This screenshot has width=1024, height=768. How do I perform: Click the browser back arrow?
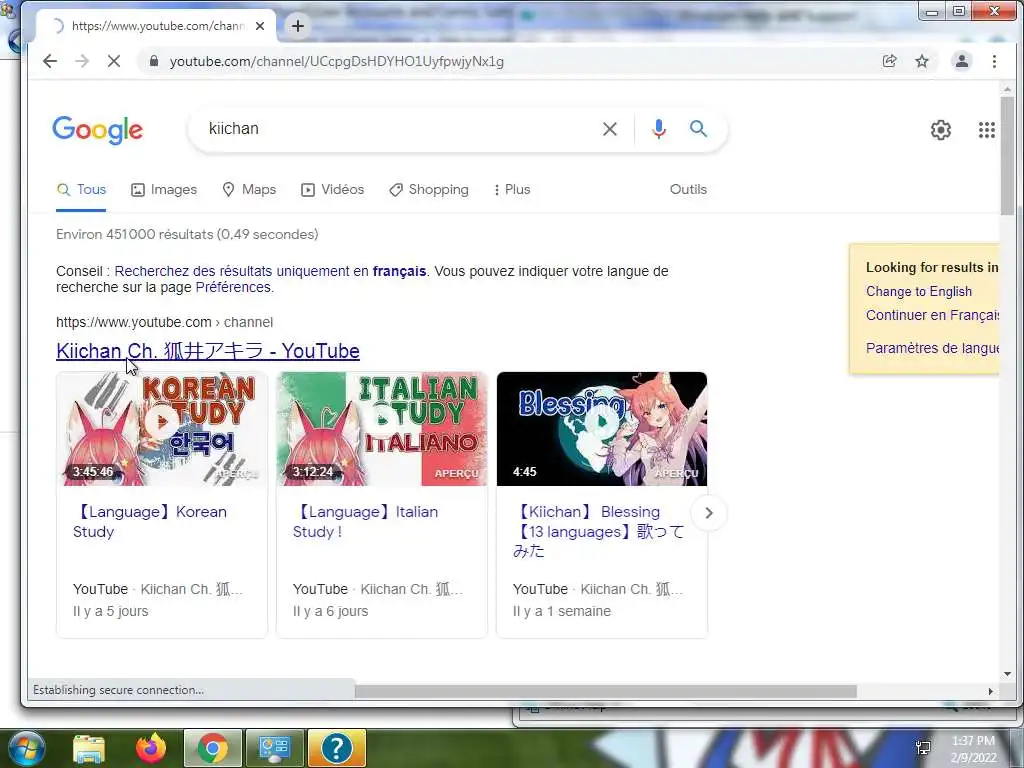(50, 61)
